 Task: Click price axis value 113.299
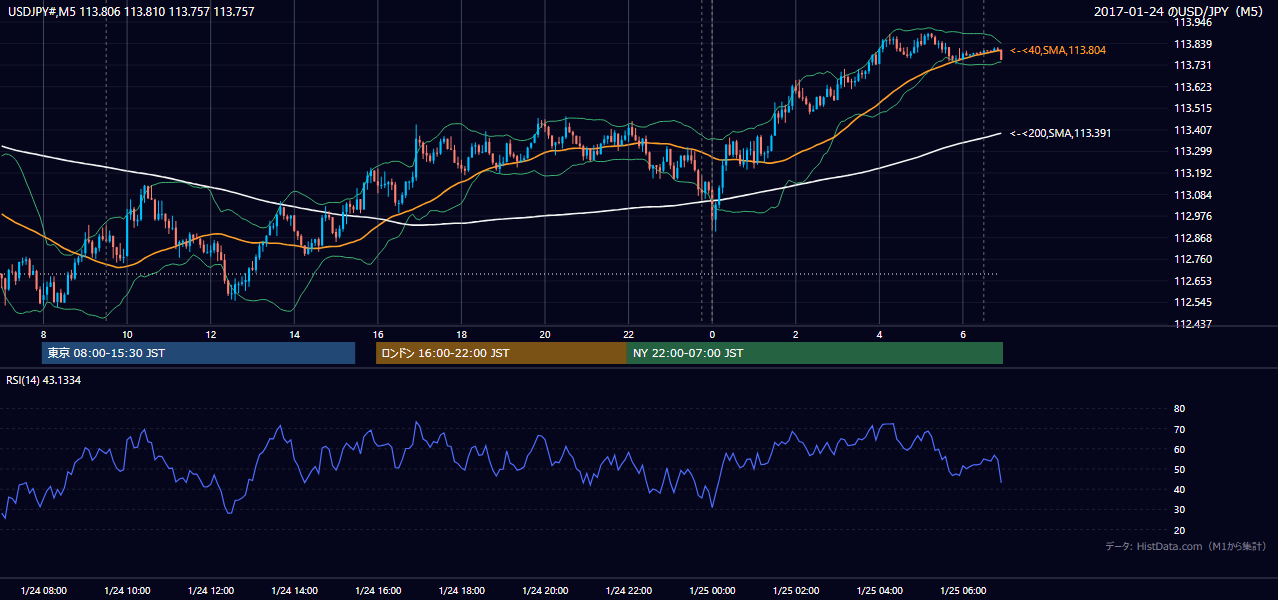click(x=1192, y=152)
